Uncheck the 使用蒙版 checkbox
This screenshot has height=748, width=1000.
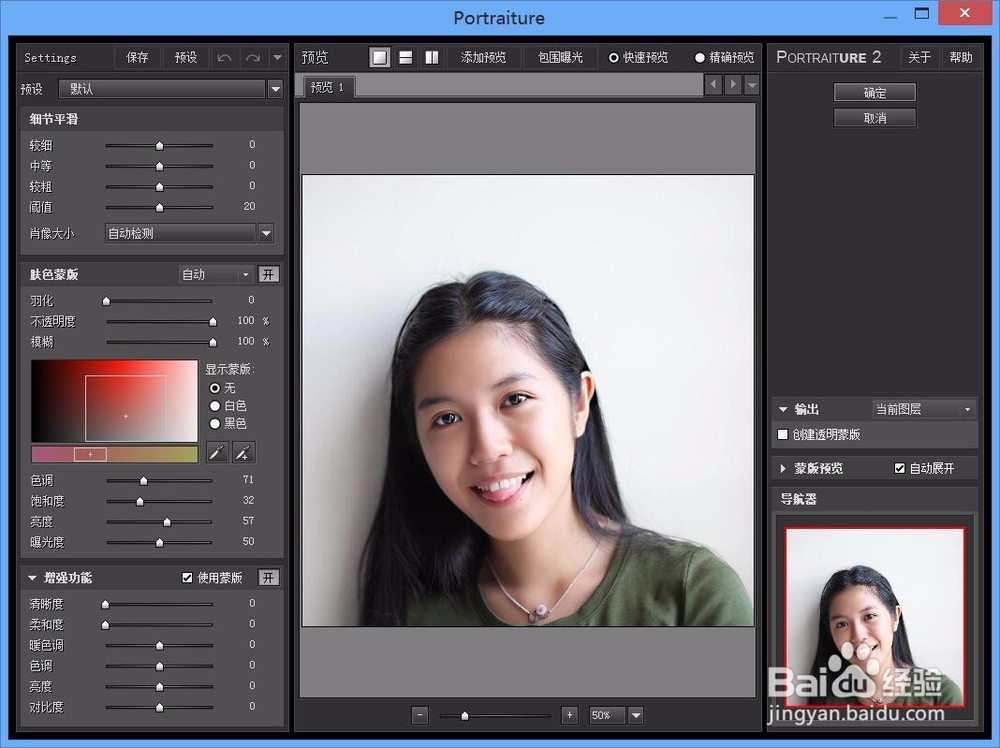pyautogui.click(x=188, y=577)
